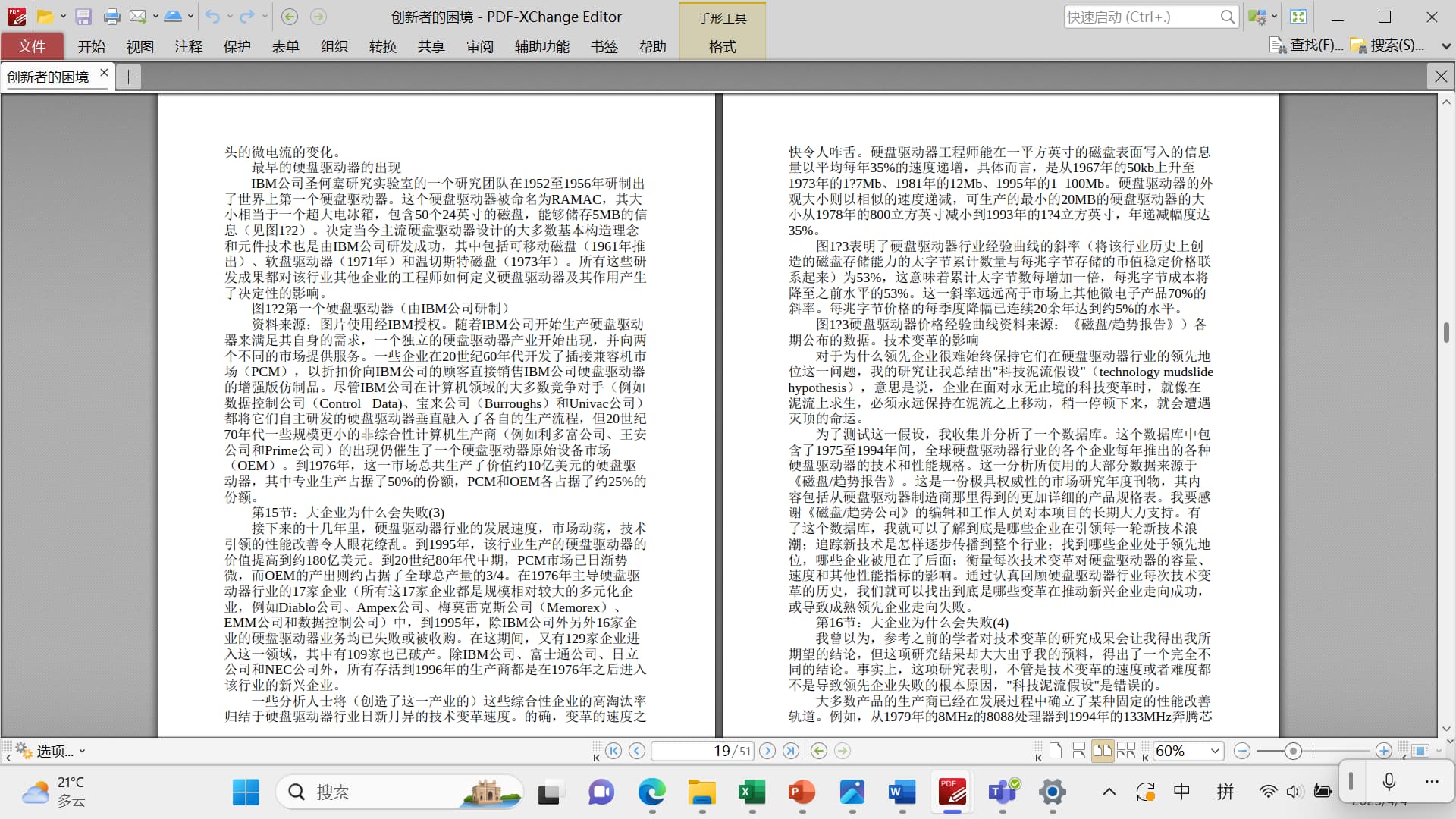The width and height of the screenshot is (1456, 819).
Task: Open the 文件 file menu
Action: click(32, 46)
